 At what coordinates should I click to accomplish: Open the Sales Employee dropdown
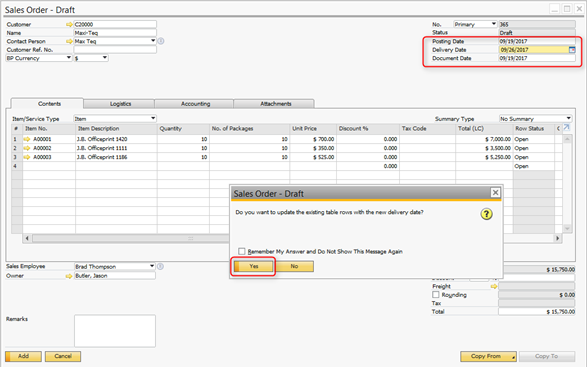pyautogui.click(x=152, y=266)
